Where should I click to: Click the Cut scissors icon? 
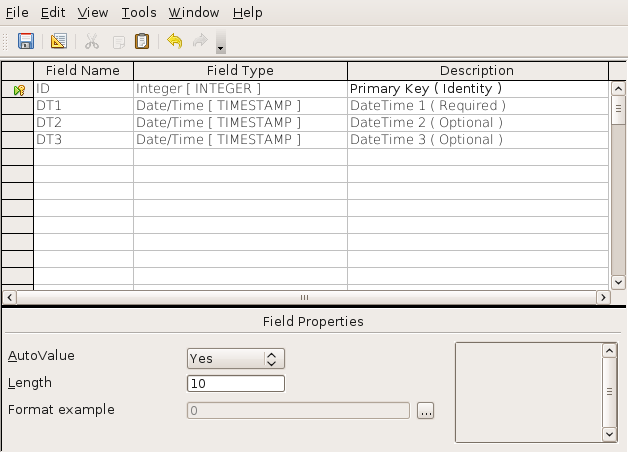[92, 42]
